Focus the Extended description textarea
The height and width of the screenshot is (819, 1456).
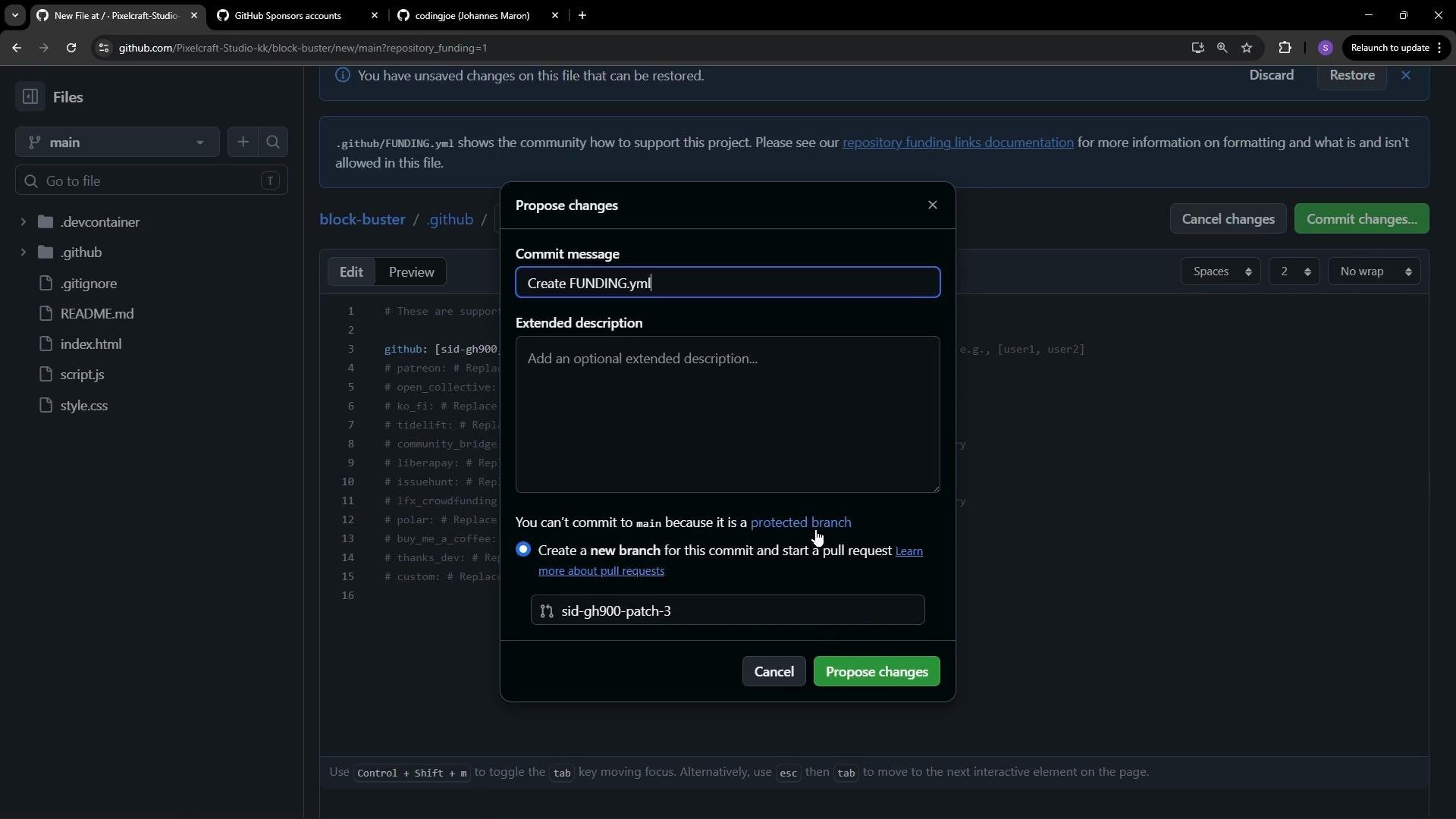click(728, 415)
